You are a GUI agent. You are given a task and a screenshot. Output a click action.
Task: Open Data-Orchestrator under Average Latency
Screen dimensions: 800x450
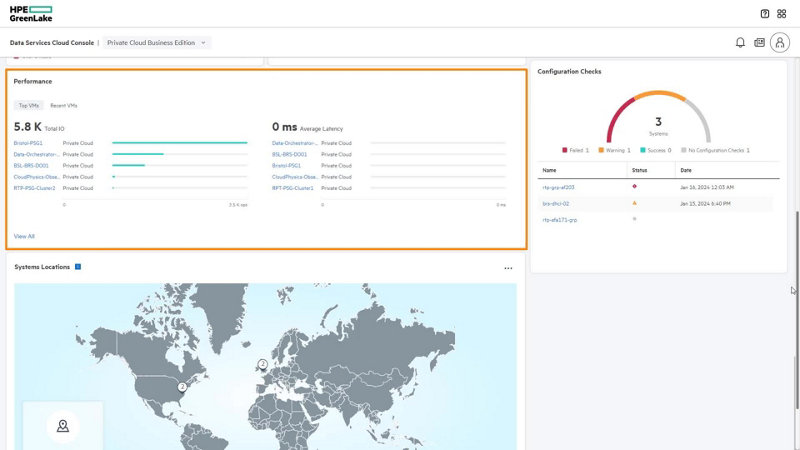[294, 143]
